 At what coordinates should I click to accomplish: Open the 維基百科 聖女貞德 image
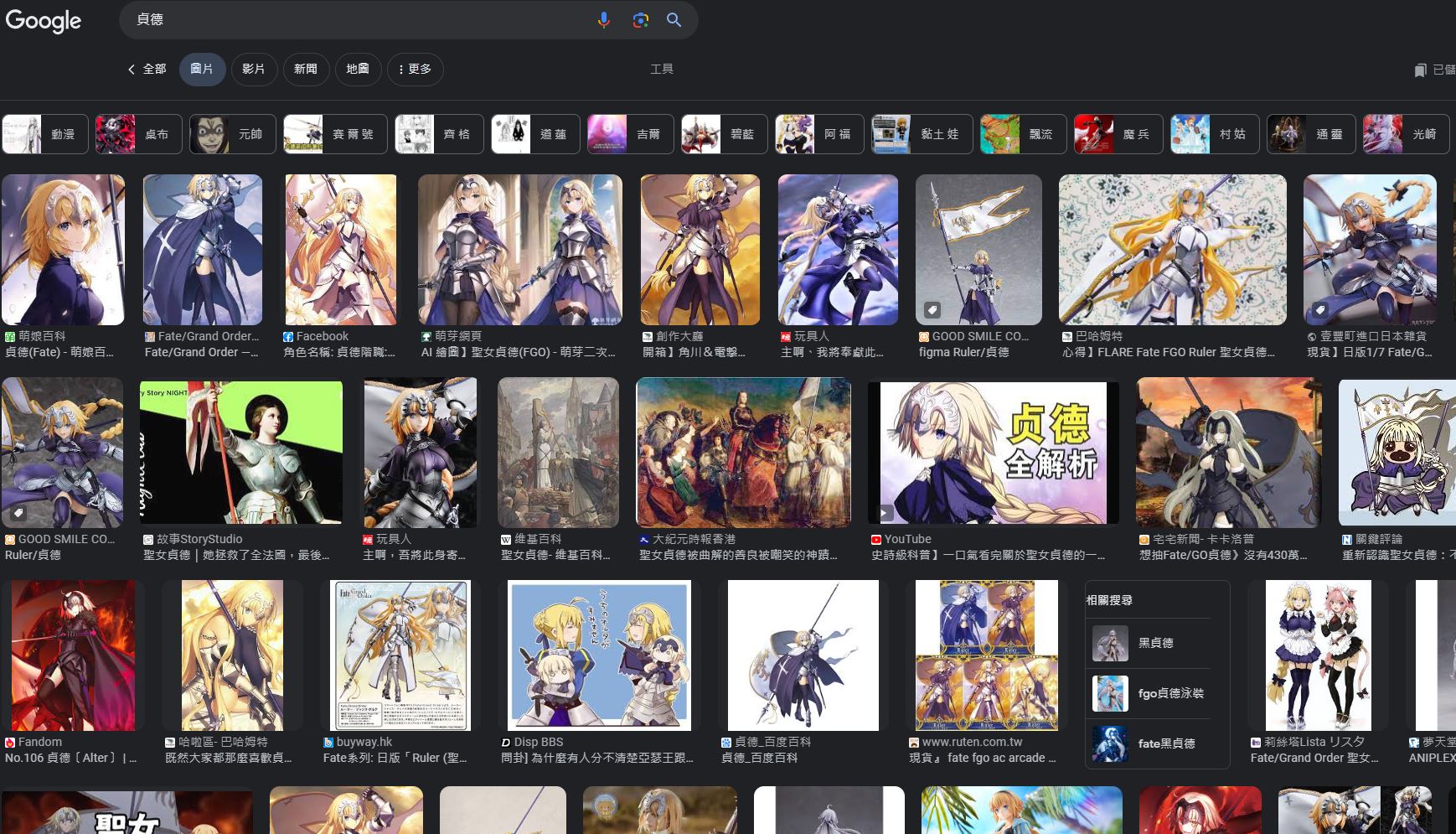click(x=558, y=453)
